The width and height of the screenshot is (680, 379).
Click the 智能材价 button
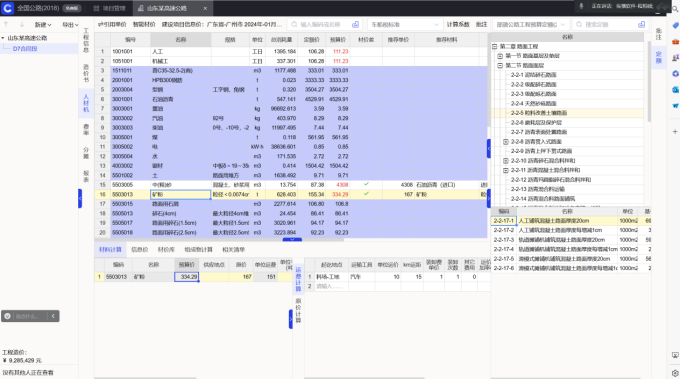(144, 25)
